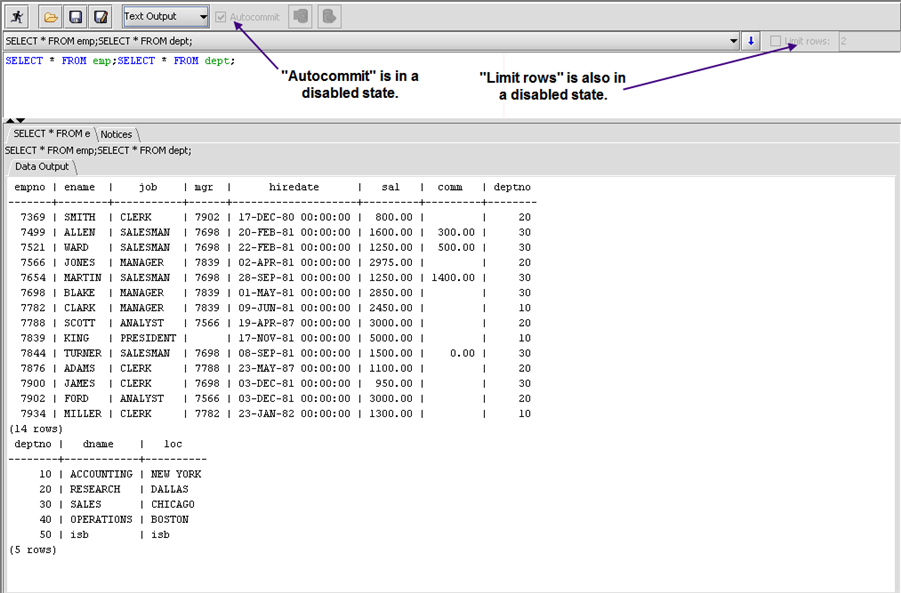Click the query label above the Data Output tab
The height and width of the screenshot is (593, 901).
(x=98, y=151)
